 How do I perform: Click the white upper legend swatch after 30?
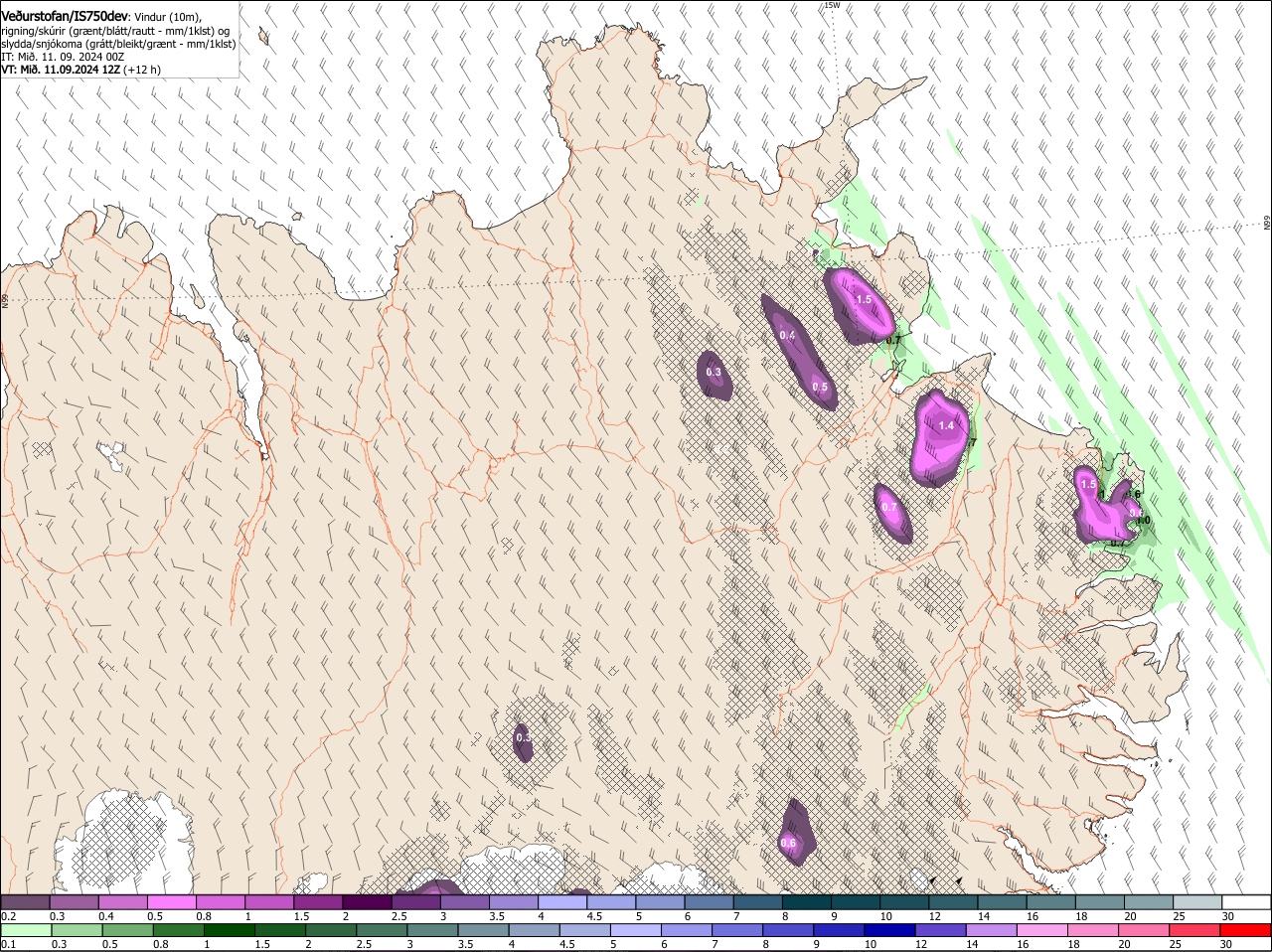pyautogui.click(x=1246, y=901)
